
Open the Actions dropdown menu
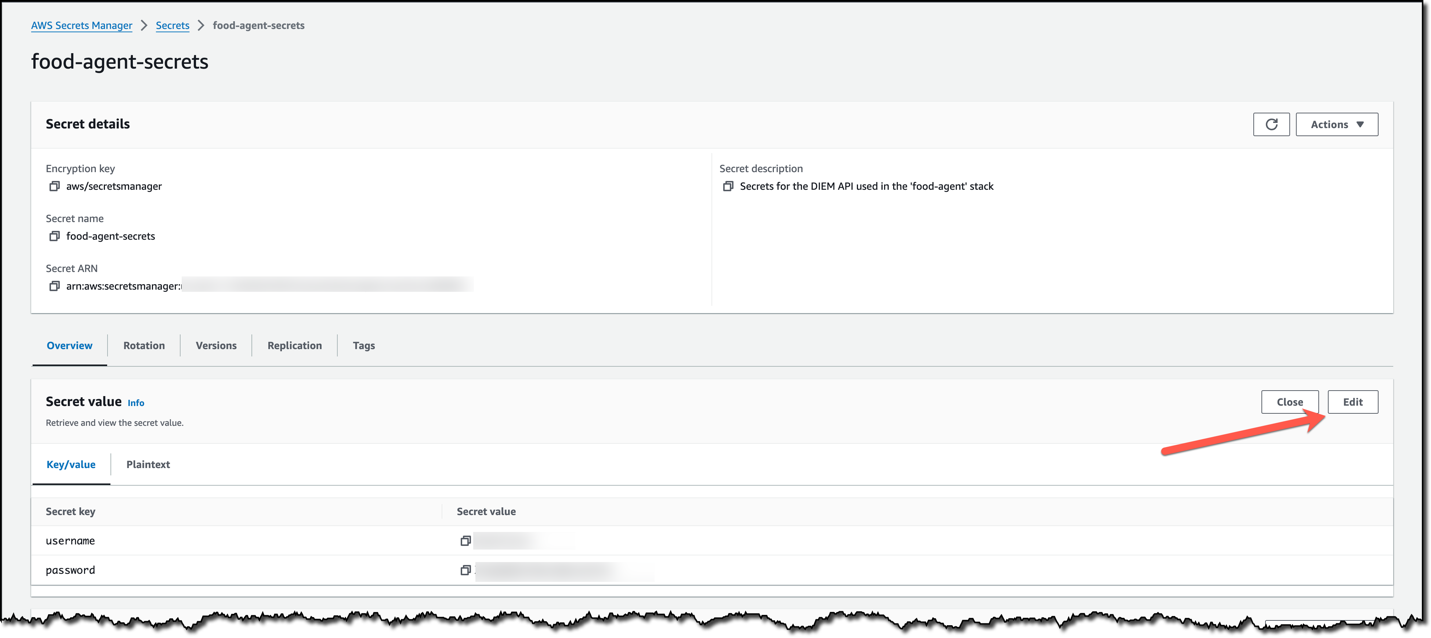click(1336, 124)
